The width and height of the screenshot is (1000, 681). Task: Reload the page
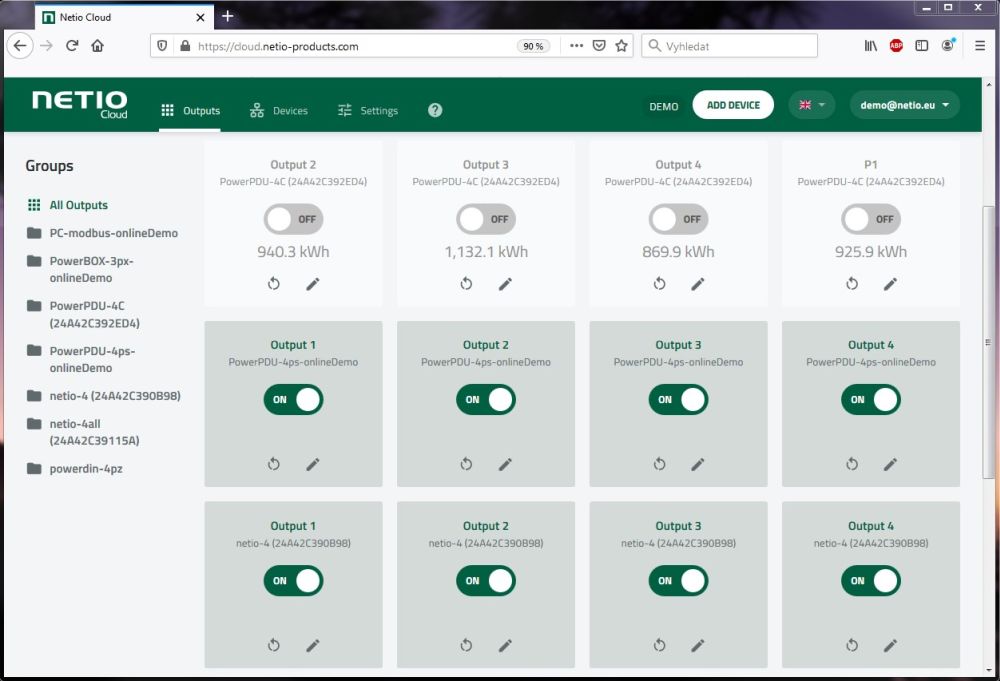click(72, 46)
